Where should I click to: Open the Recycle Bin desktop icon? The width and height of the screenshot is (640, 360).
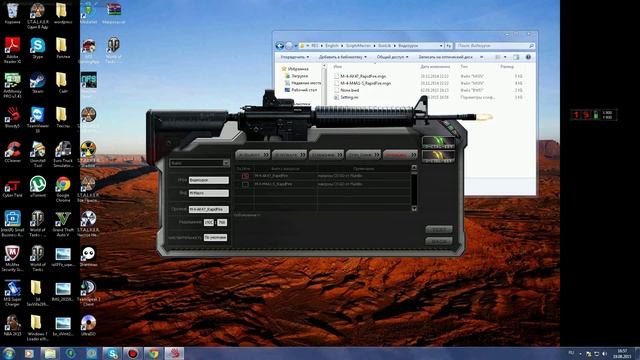(x=12, y=13)
